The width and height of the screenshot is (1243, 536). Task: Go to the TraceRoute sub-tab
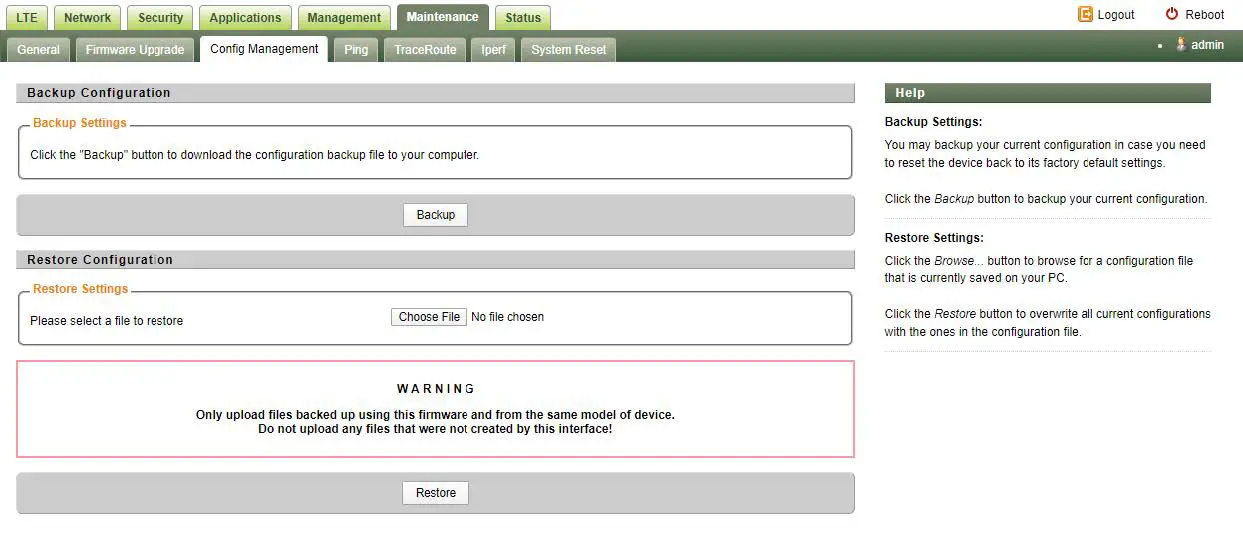click(x=425, y=49)
